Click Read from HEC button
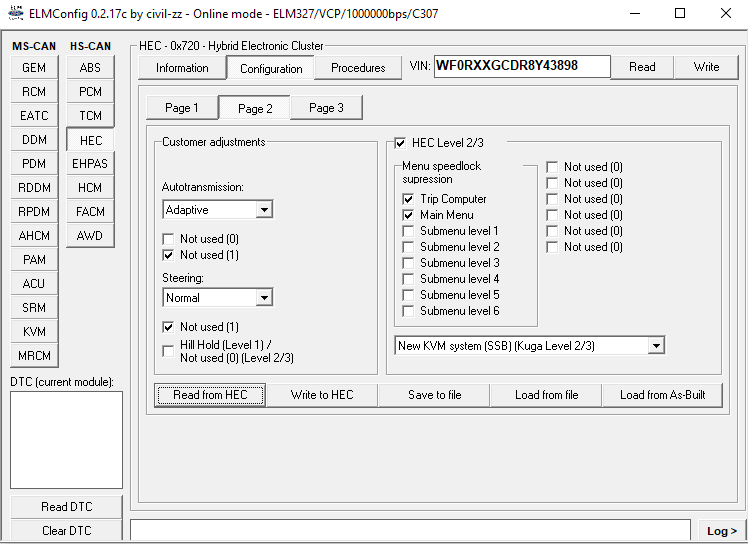This screenshot has height=544, width=748. (x=210, y=395)
